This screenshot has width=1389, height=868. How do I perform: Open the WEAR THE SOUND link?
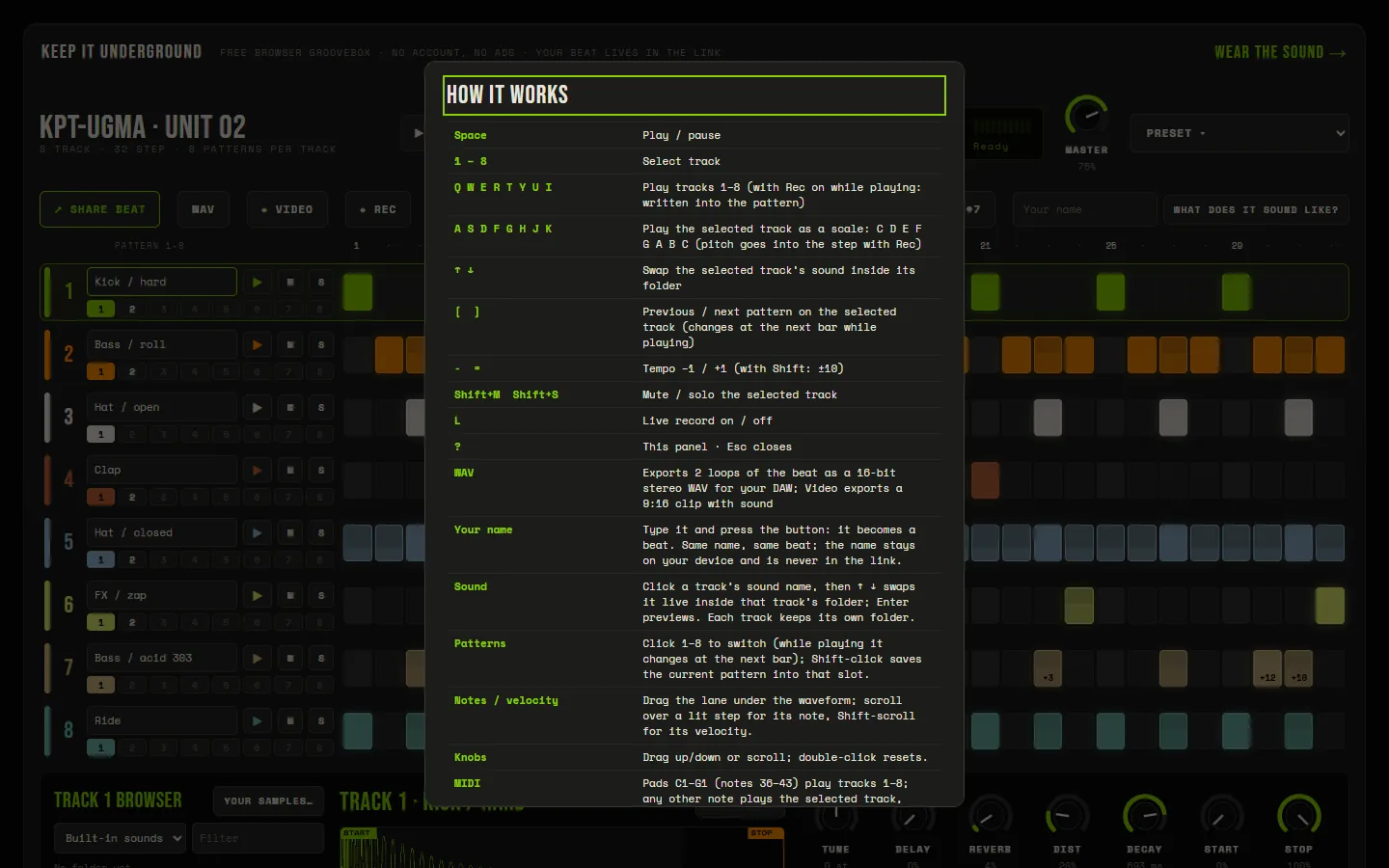tap(1279, 52)
